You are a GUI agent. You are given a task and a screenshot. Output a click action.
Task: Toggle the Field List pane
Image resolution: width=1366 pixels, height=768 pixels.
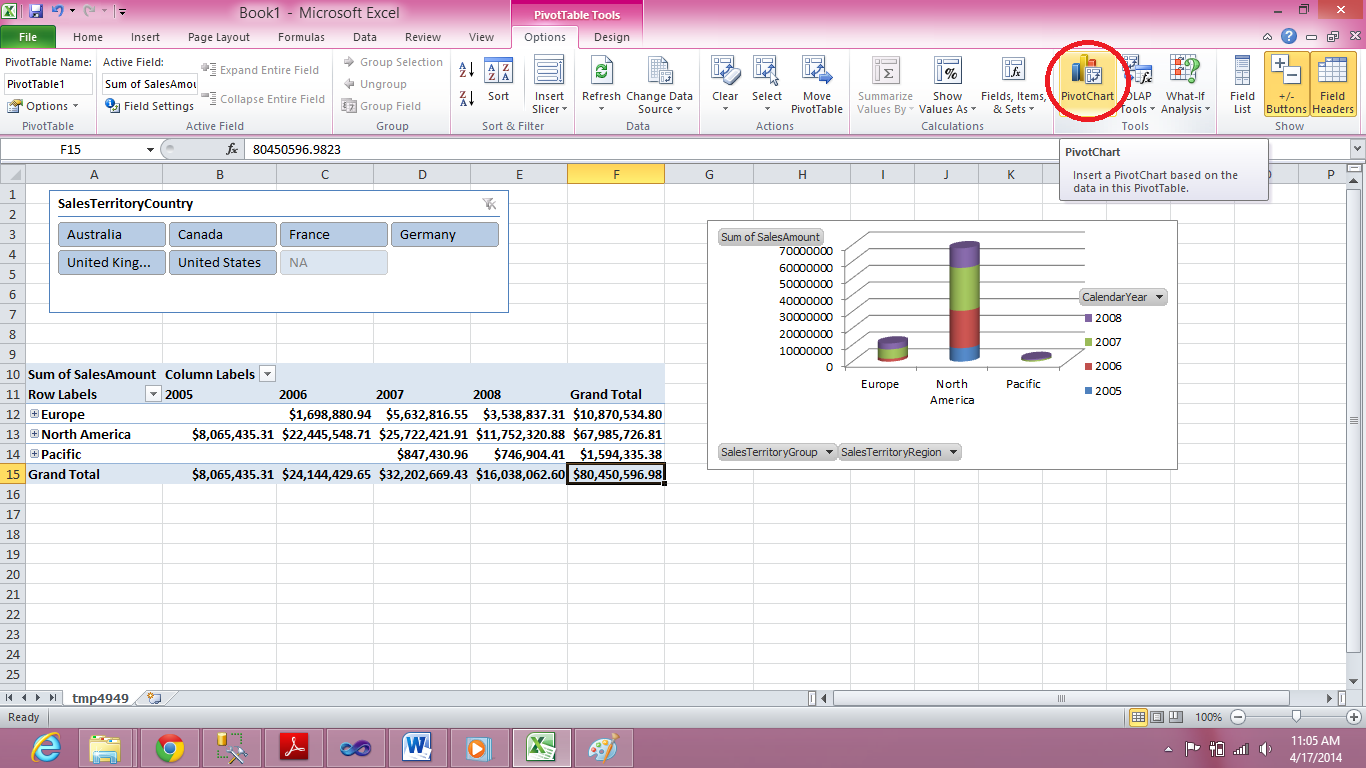[x=1242, y=84]
